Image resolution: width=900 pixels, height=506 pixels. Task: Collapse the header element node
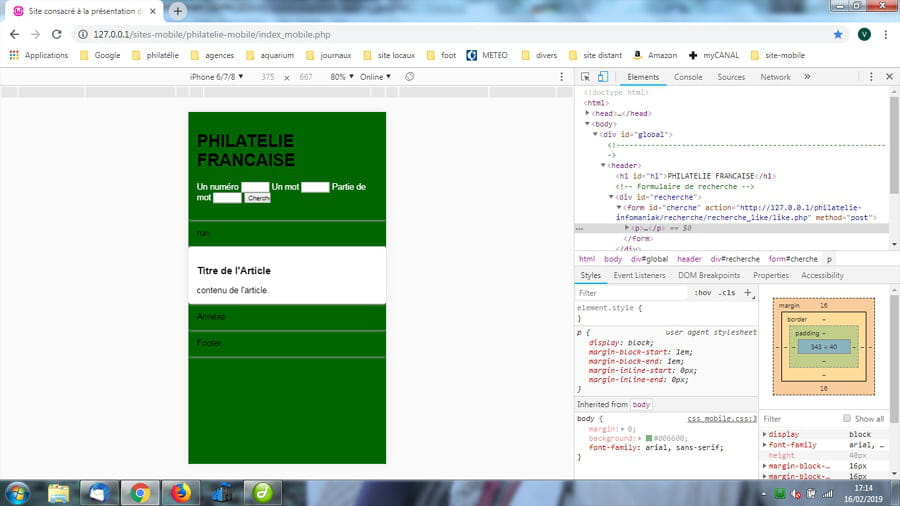(x=603, y=165)
